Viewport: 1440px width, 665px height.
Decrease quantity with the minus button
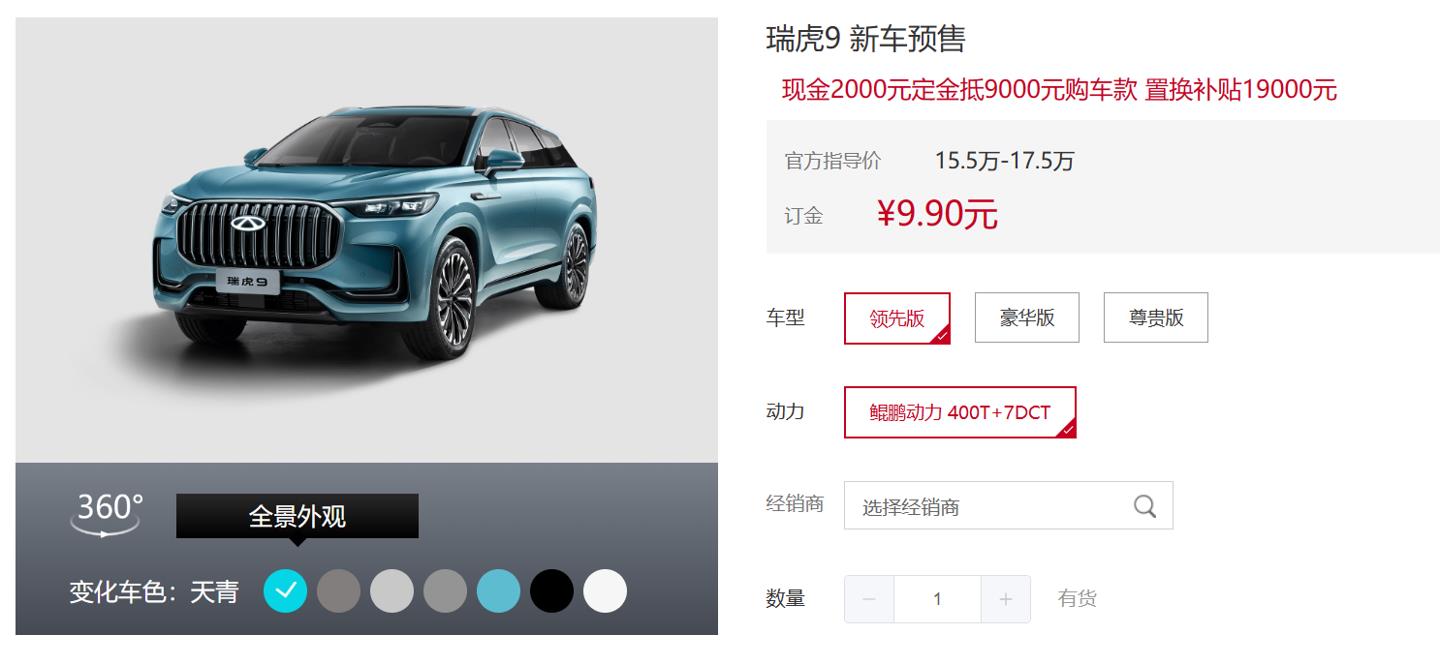(869, 599)
